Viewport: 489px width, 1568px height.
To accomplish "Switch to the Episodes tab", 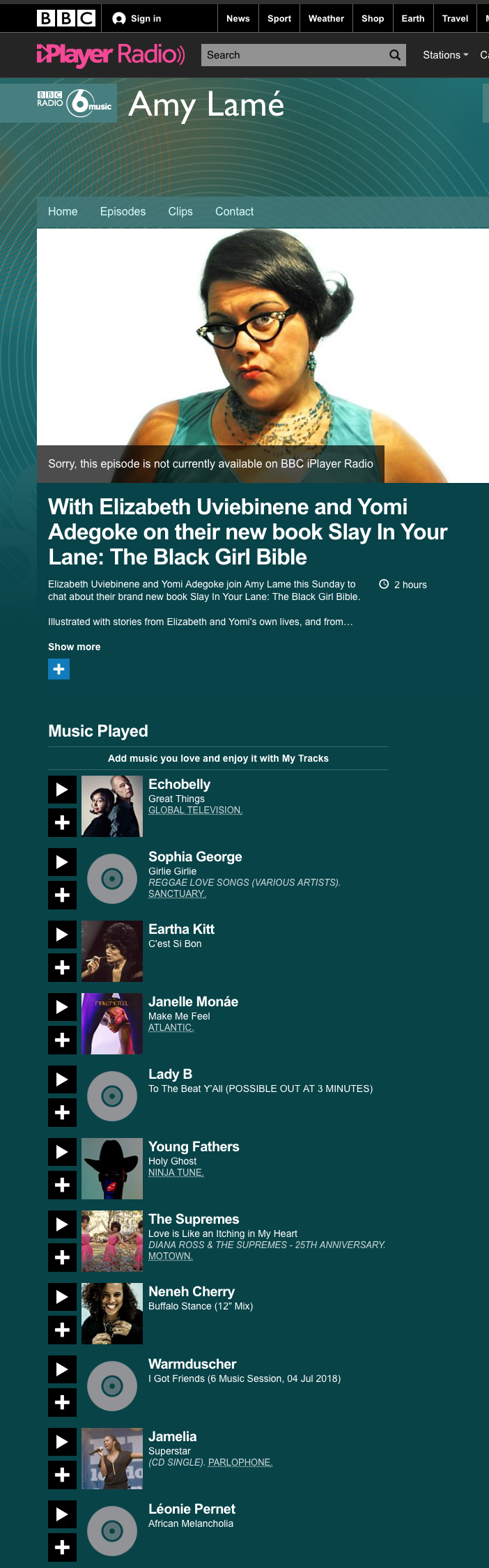I will 123,211.
